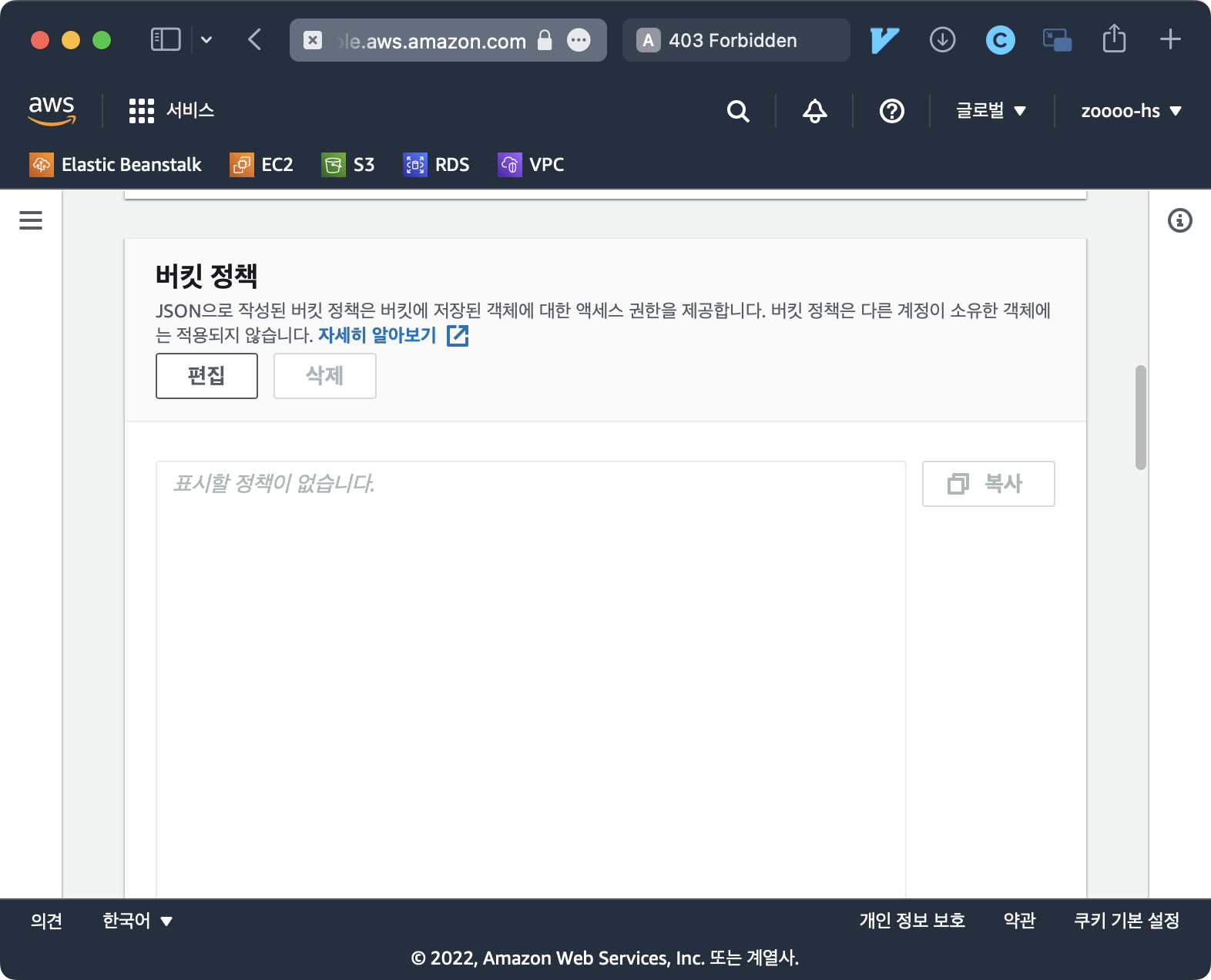The image size is (1211, 980).
Task: Show Safari downloads
Action: click(942, 39)
